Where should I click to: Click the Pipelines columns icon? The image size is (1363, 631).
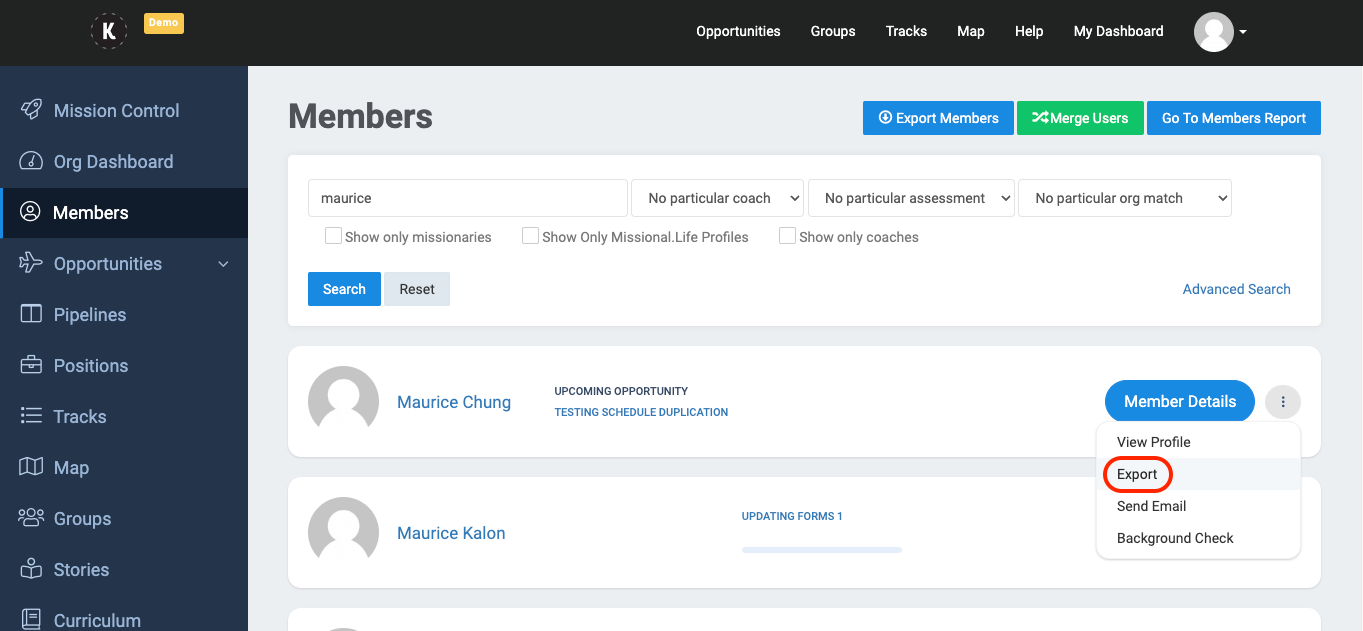pos(31,314)
